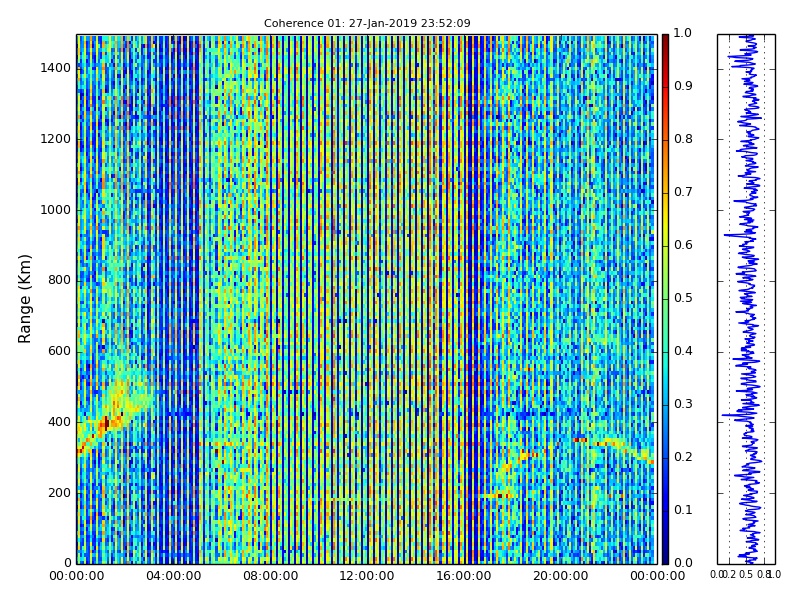Screen dimensions: 800x600
Task: Click the colorbar 1.0 label
Action: (683, 33)
